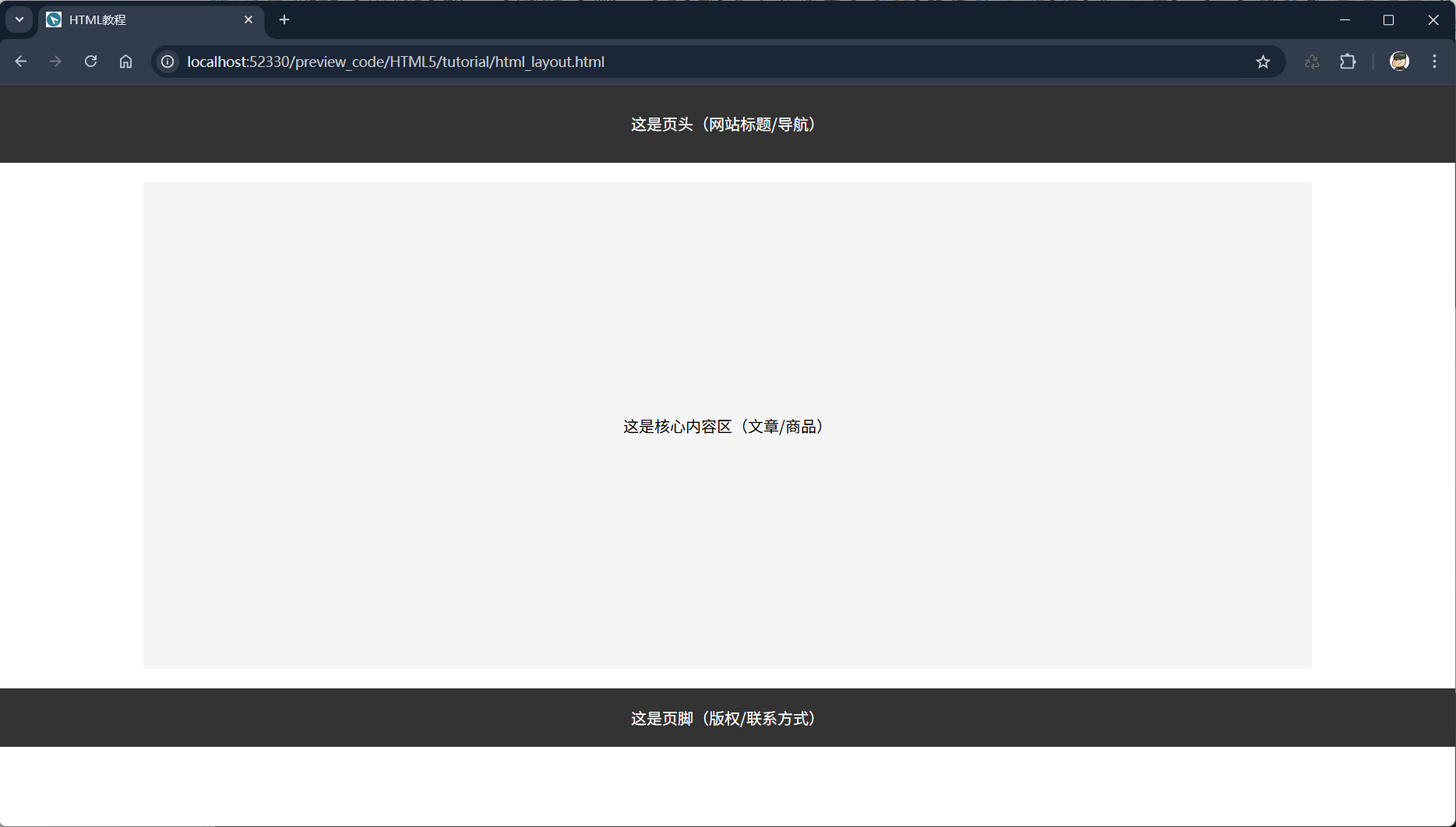The height and width of the screenshot is (827, 1456).
Task: Maximize the browser window
Action: pyautogui.click(x=1388, y=20)
